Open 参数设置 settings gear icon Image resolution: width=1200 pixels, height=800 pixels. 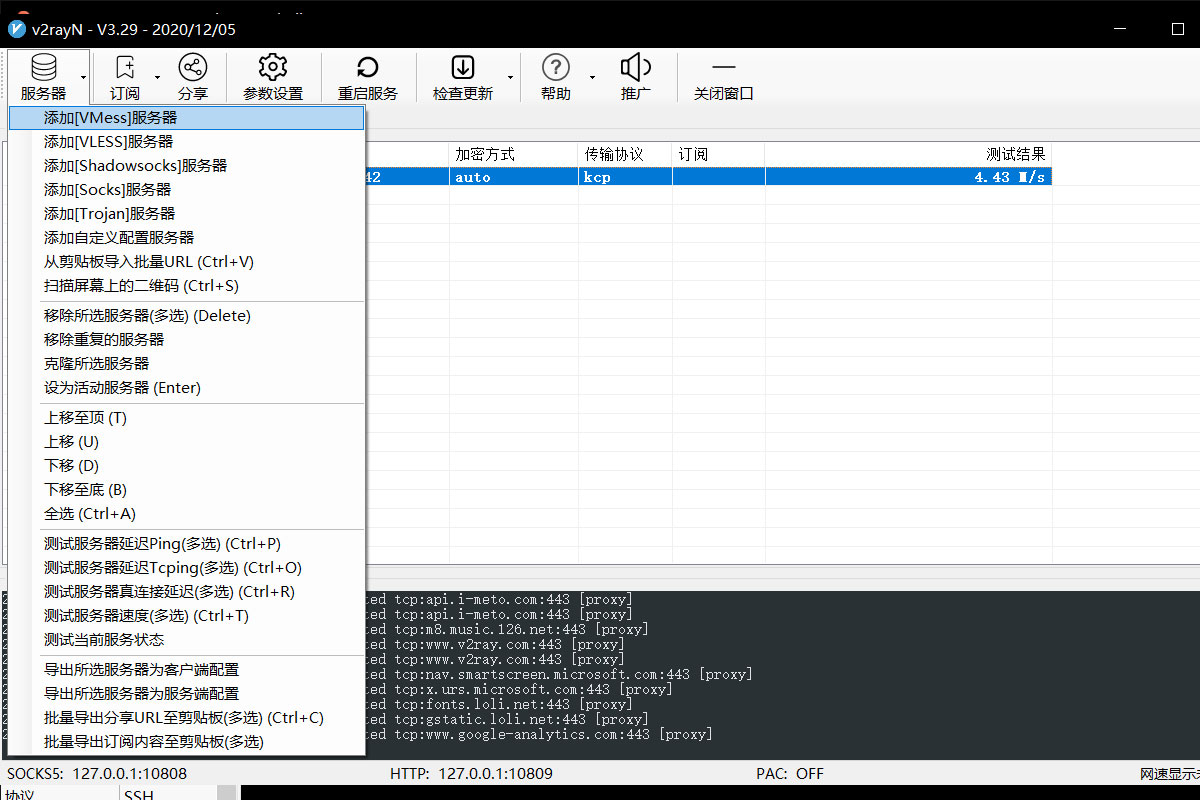(273, 68)
